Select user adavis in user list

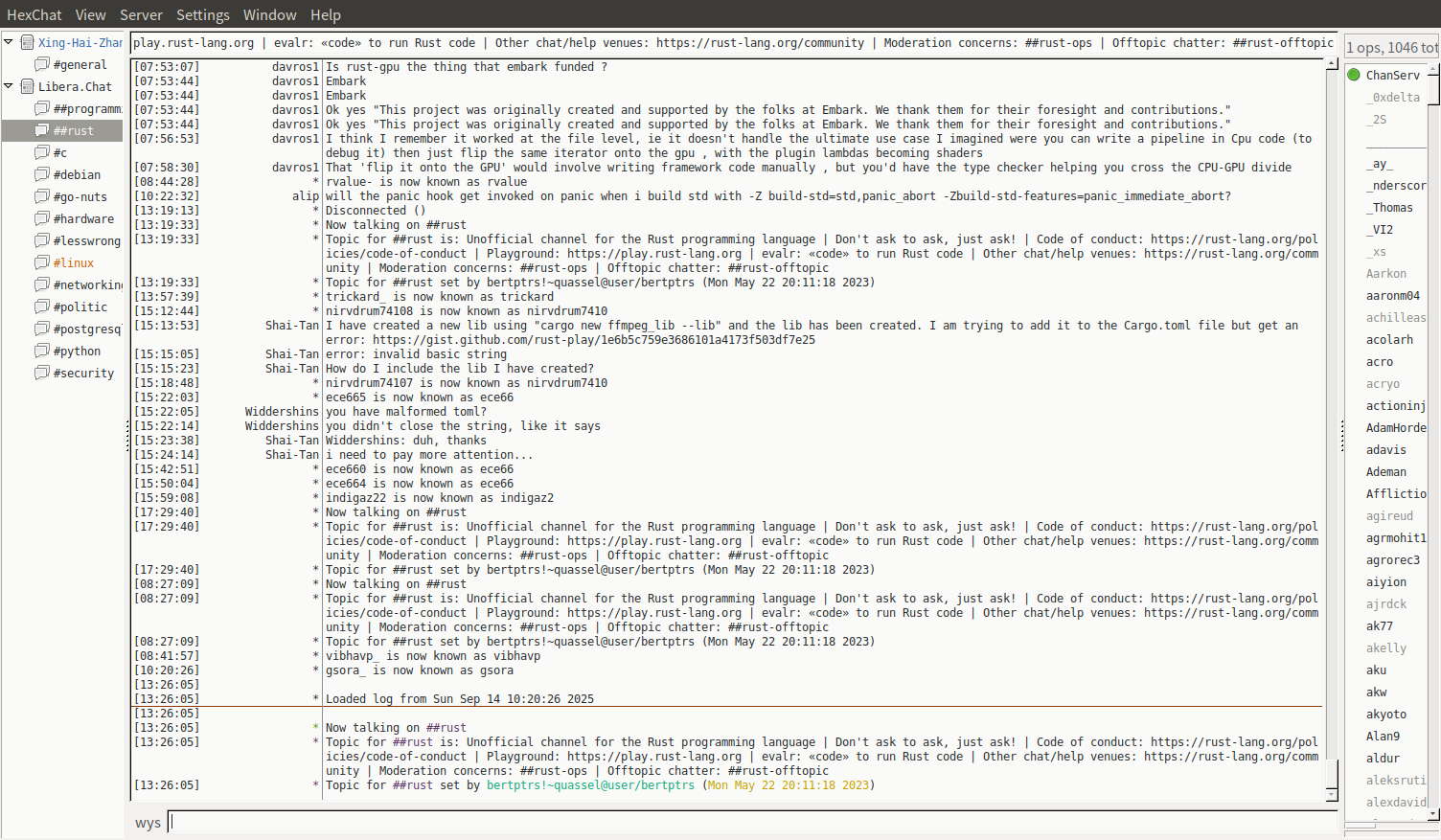click(1385, 449)
